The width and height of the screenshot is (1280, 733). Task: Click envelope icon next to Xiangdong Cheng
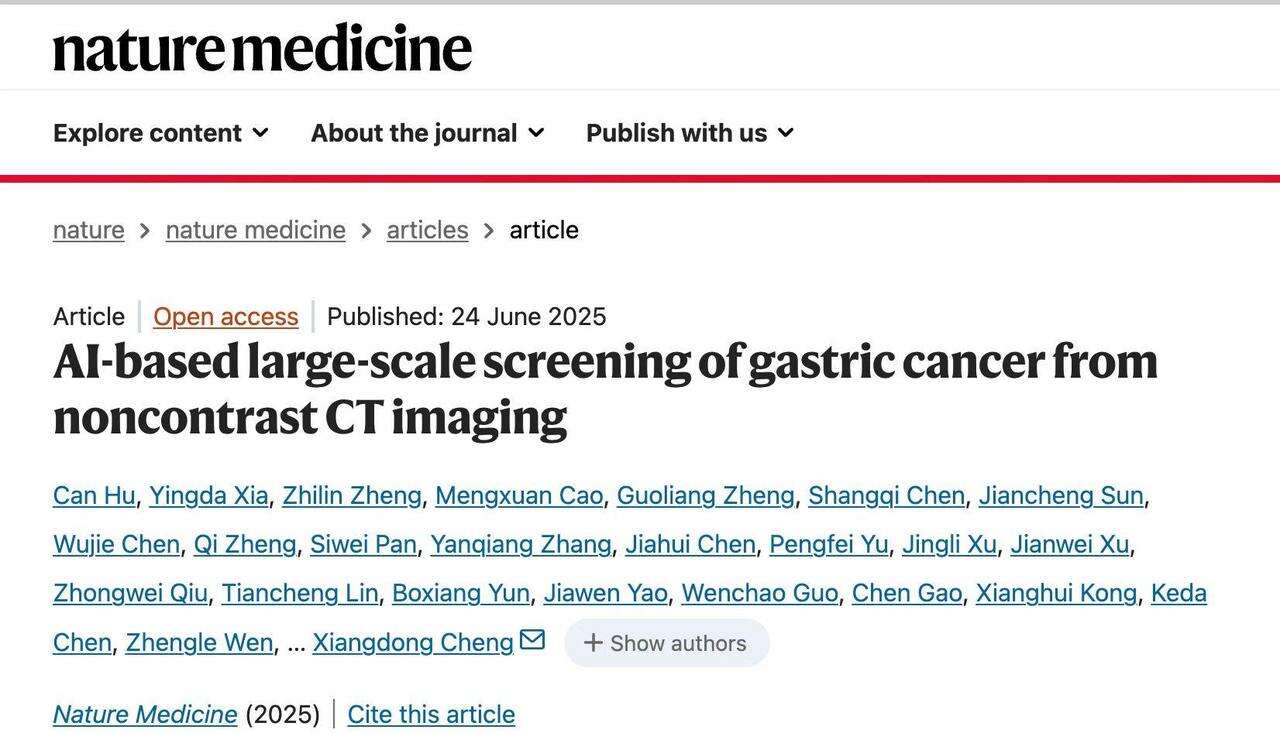[x=533, y=639]
